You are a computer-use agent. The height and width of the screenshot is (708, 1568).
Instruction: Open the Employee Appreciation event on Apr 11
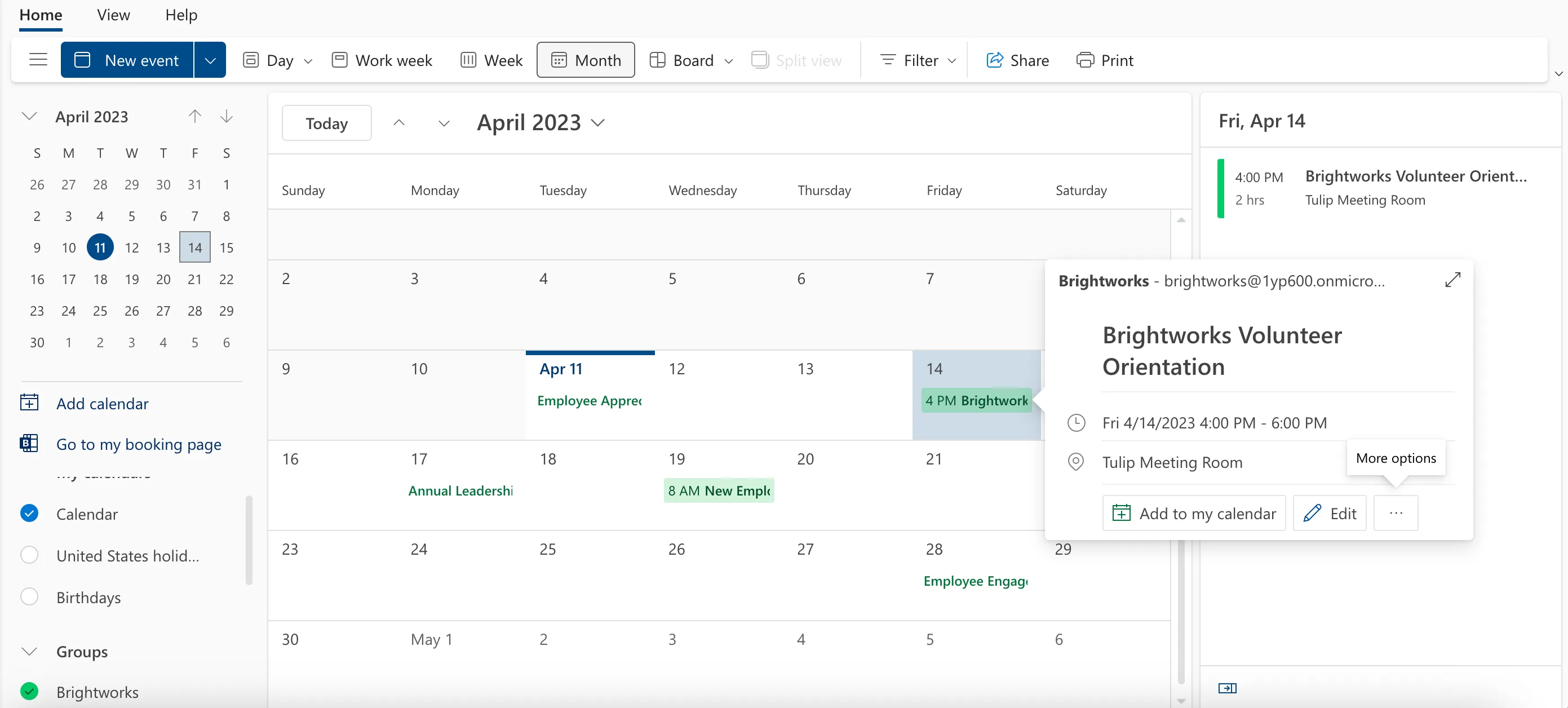589,401
